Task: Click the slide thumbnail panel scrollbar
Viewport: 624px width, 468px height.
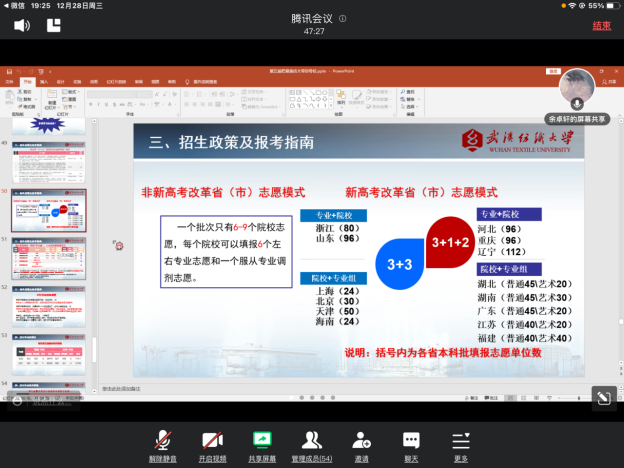Action: tap(95, 350)
